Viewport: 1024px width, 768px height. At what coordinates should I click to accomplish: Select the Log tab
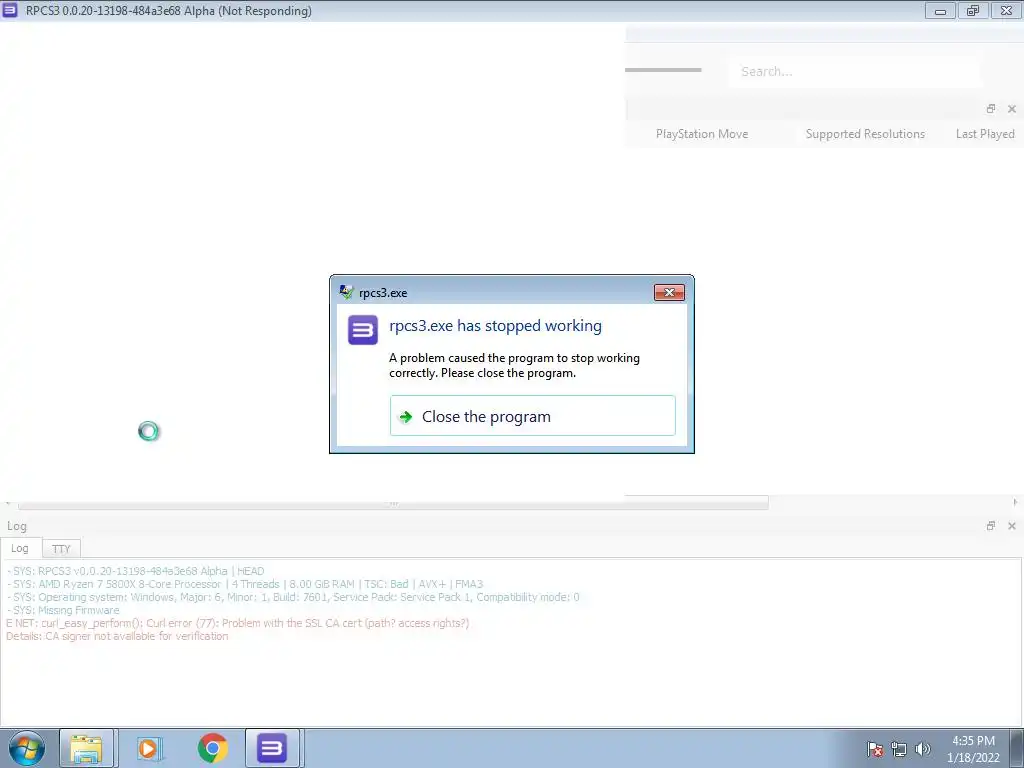20,548
